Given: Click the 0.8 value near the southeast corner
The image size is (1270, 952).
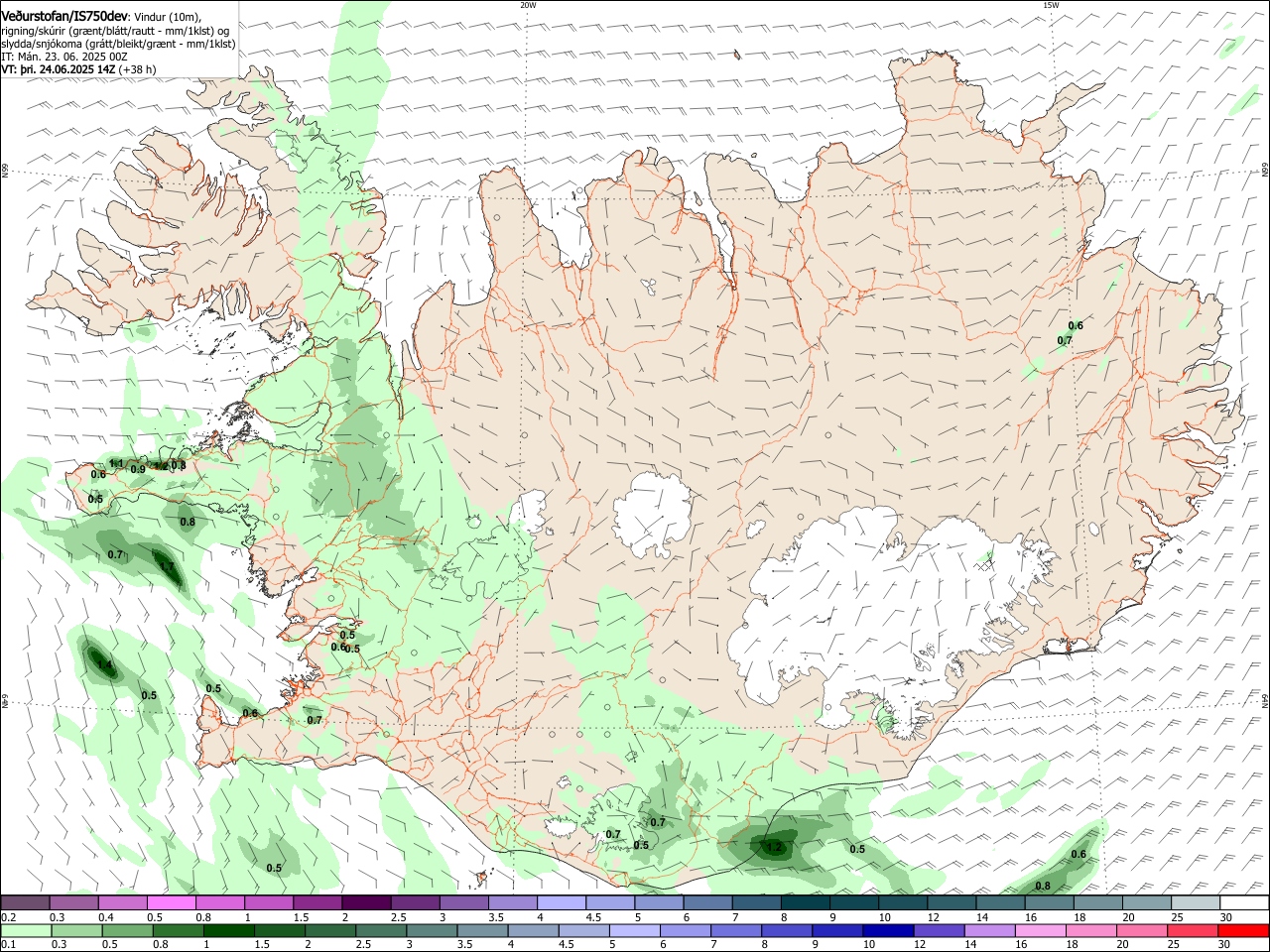Looking at the screenshot, I should 1043,886.
